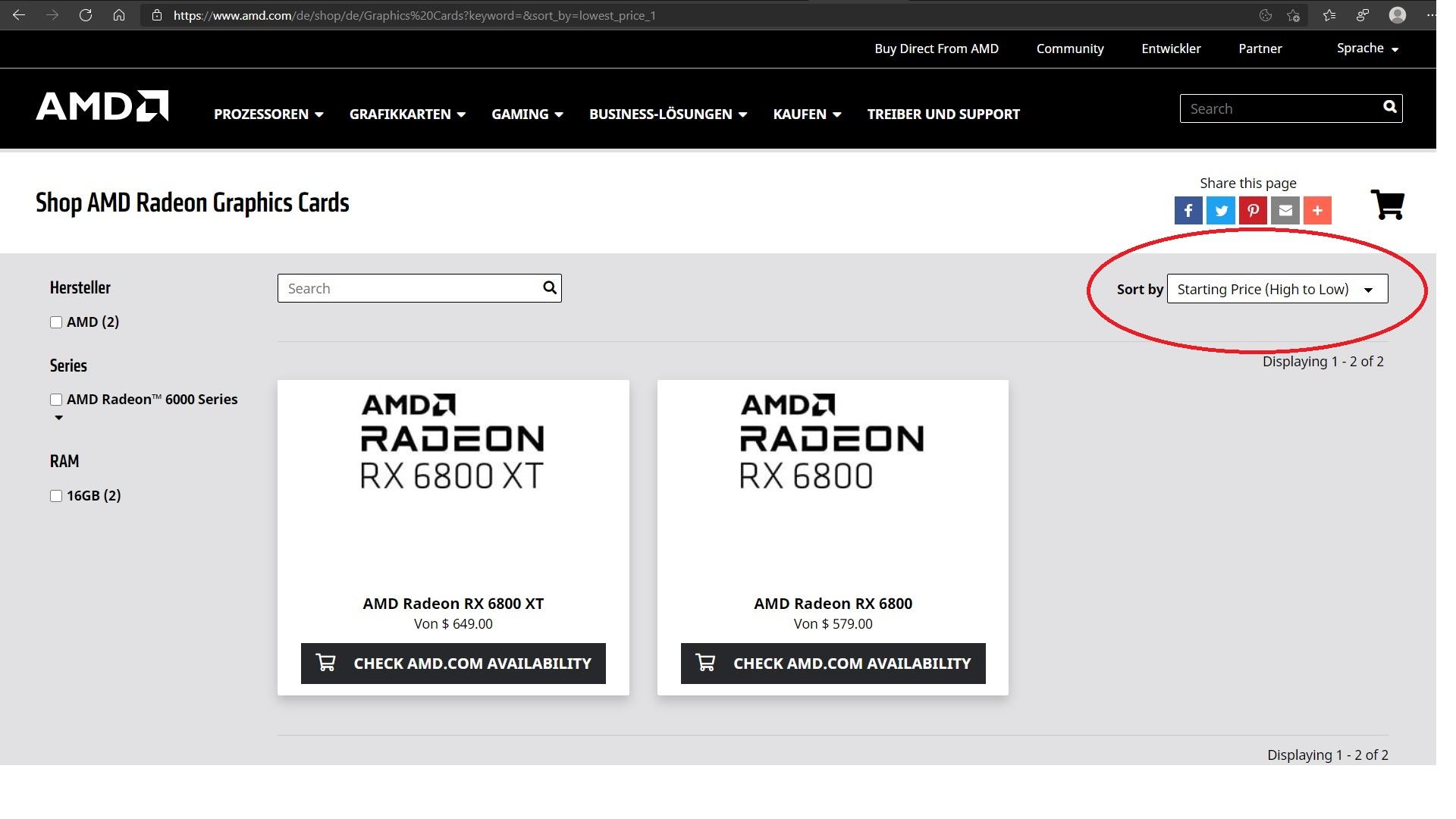Screen dimensions: 1456x819
Task: Open Buy Direct From AMD link
Action: [937, 49]
